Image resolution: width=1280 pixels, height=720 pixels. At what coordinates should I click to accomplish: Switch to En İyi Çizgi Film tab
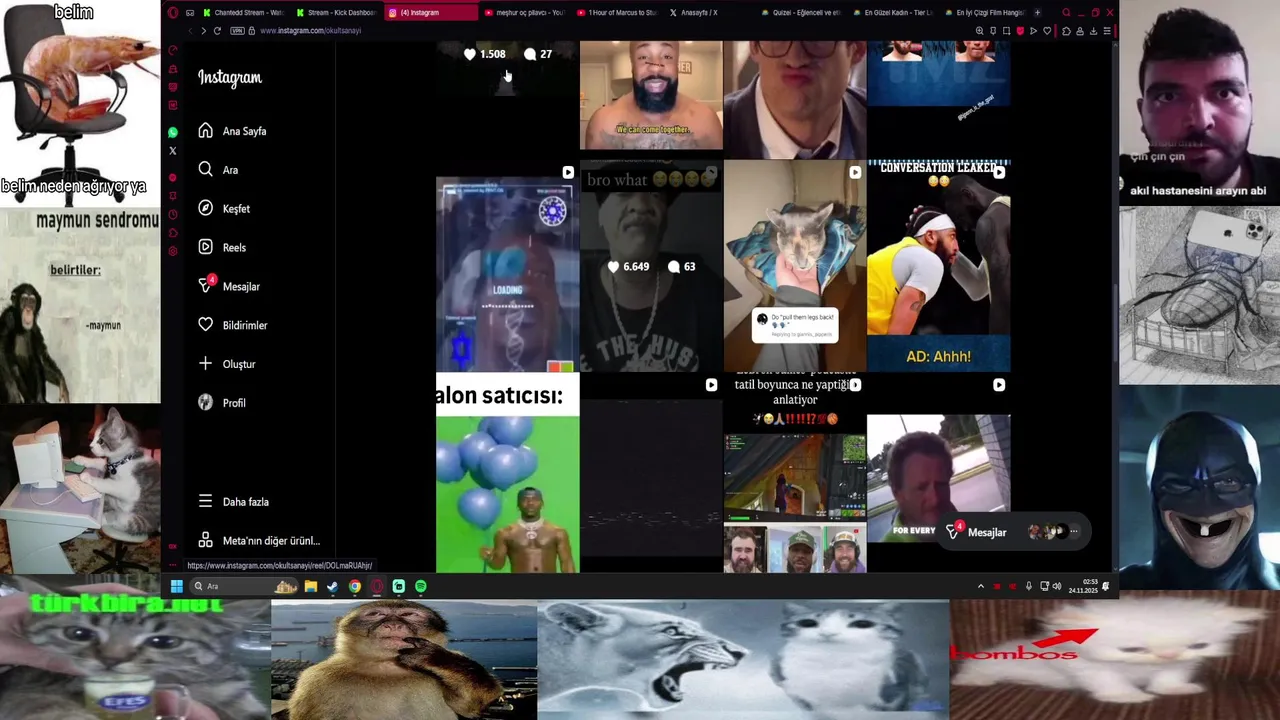[984, 13]
